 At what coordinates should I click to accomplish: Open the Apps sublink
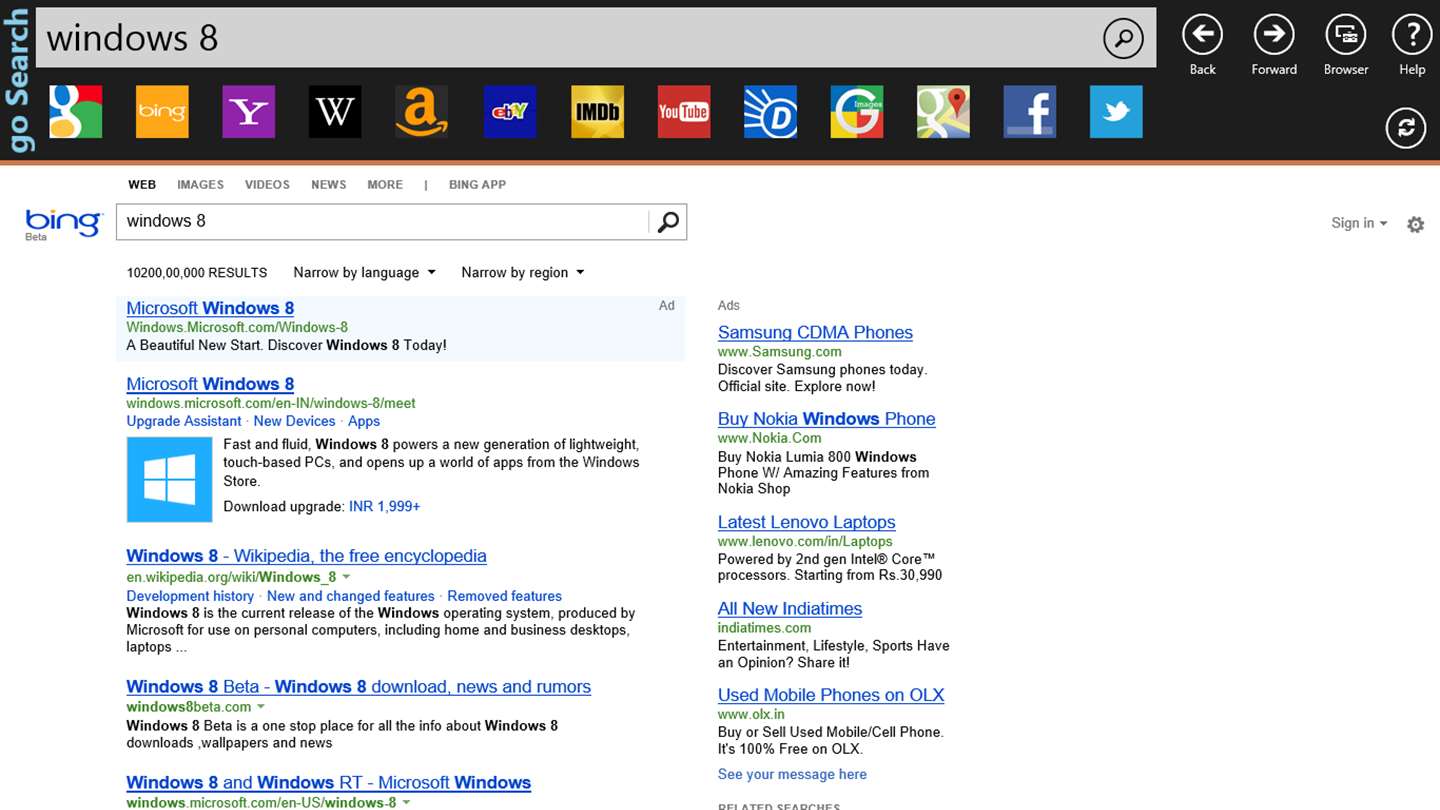pyautogui.click(x=364, y=421)
